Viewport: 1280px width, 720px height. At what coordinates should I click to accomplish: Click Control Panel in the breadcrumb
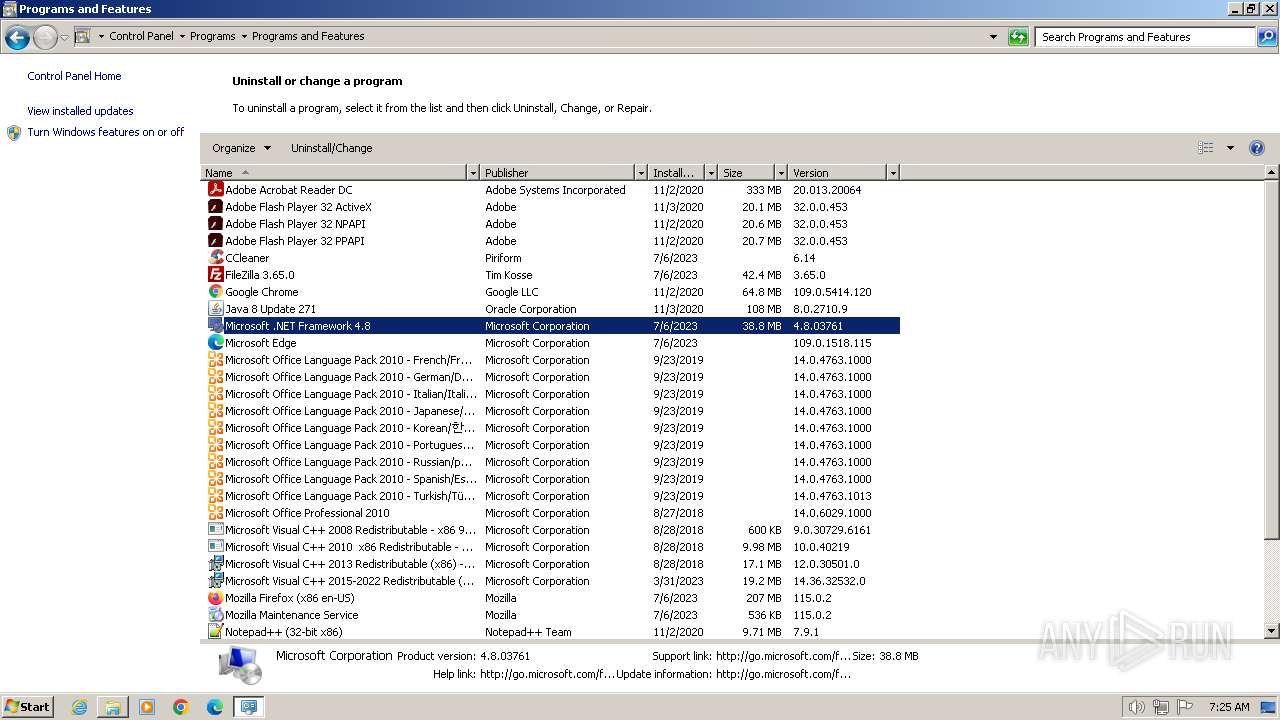(141, 36)
